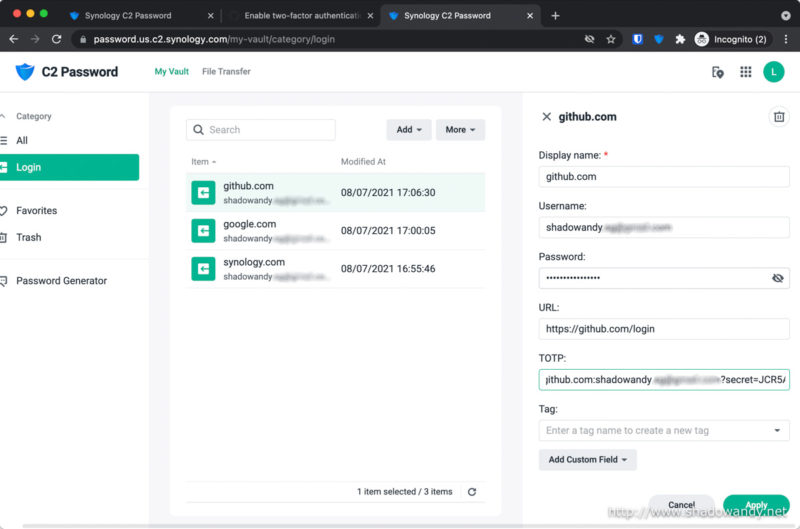Switch to My Vault tab

(x=171, y=71)
